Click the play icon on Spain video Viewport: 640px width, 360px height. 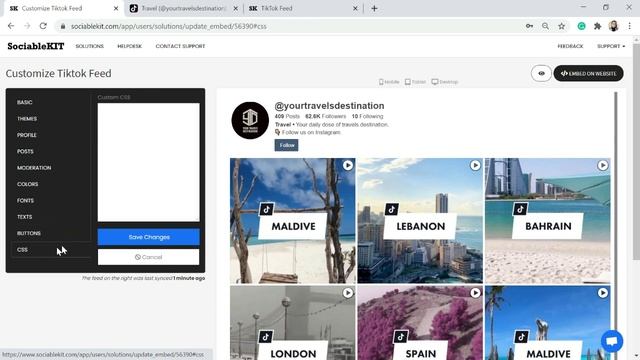coord(475,293)
